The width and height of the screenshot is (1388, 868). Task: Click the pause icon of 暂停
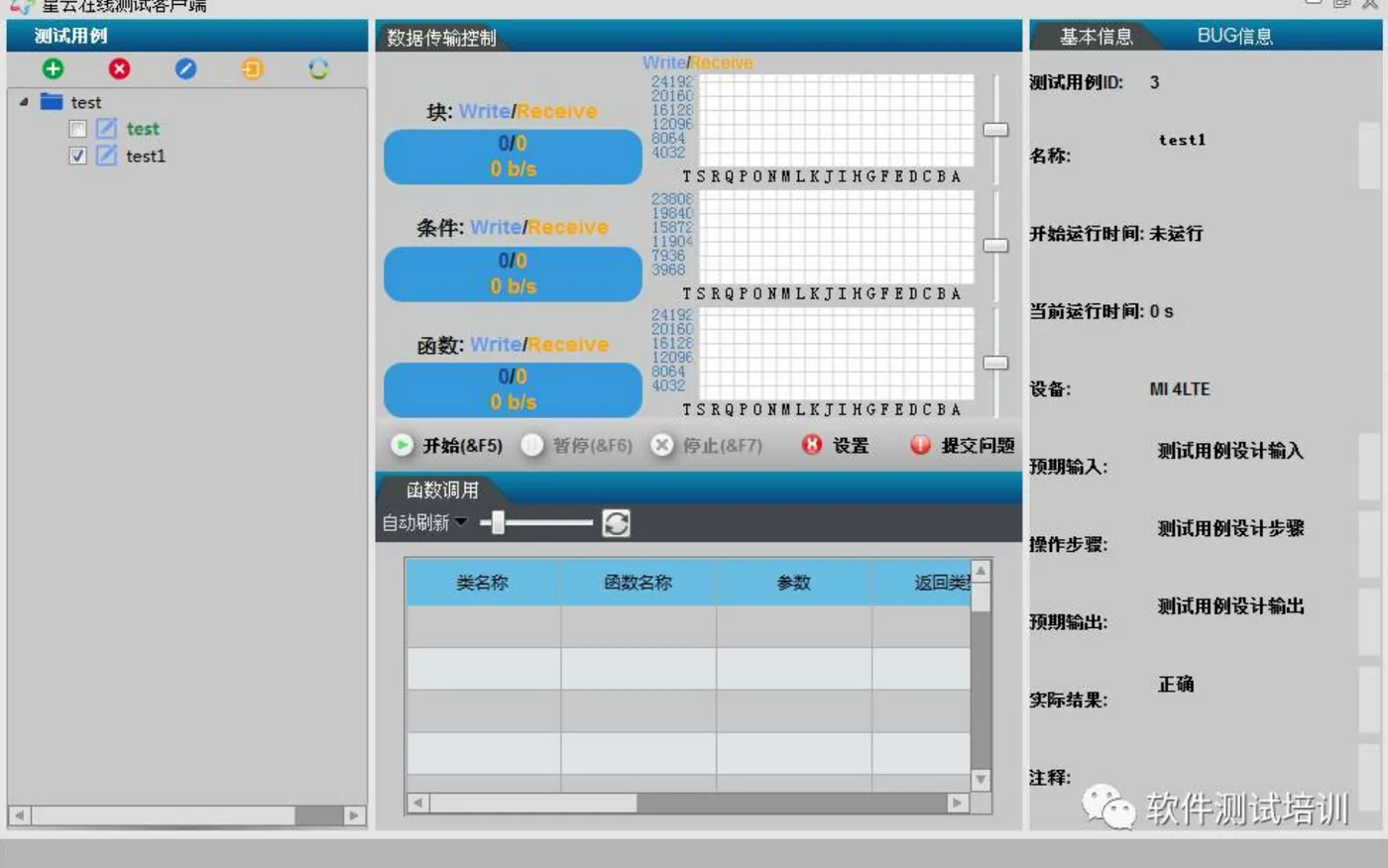coord(531,445)
